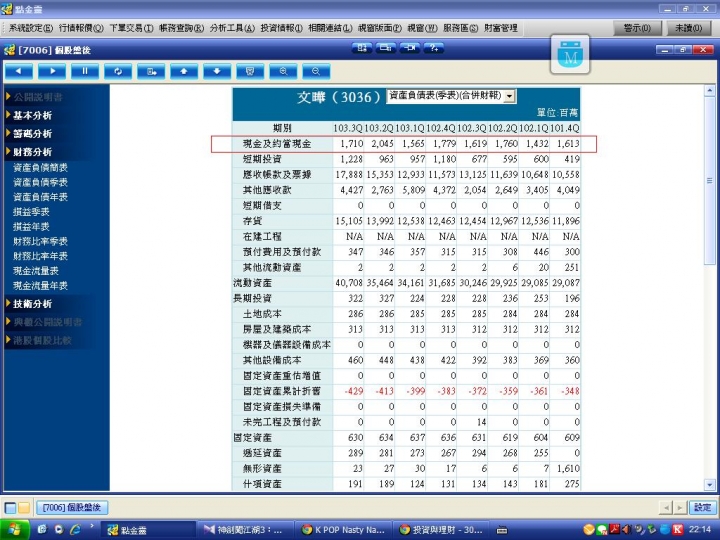
Task: Click the [7006] 個股盤後 bottom tab
Action: coord(72,507)
